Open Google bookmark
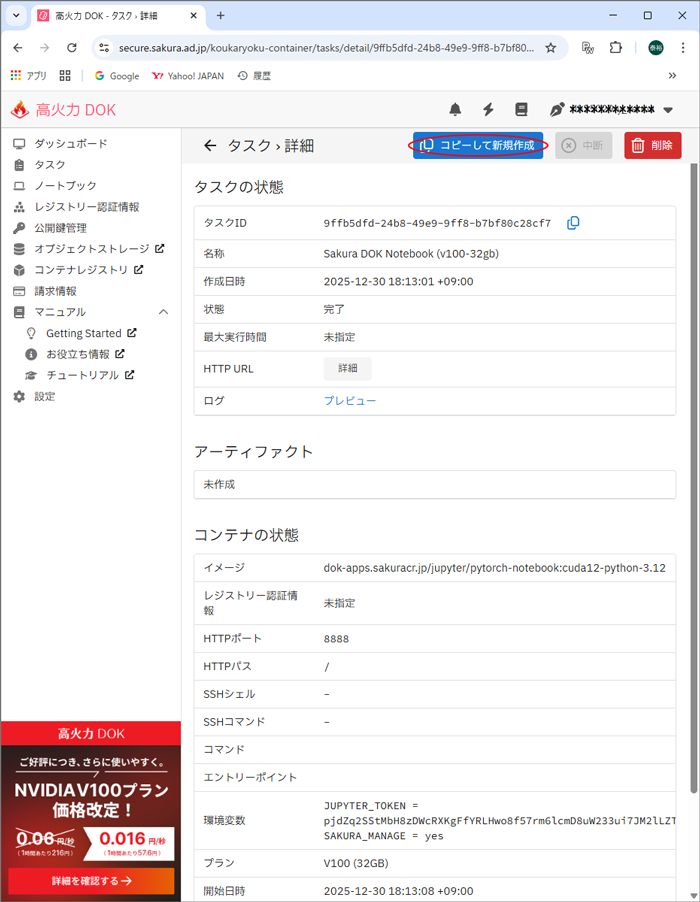 click(x=117, y=75)
